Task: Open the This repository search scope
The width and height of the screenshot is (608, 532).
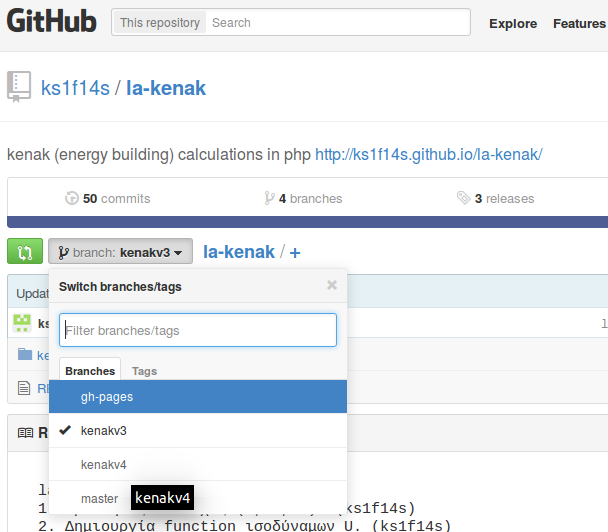Action: [160, 22]
